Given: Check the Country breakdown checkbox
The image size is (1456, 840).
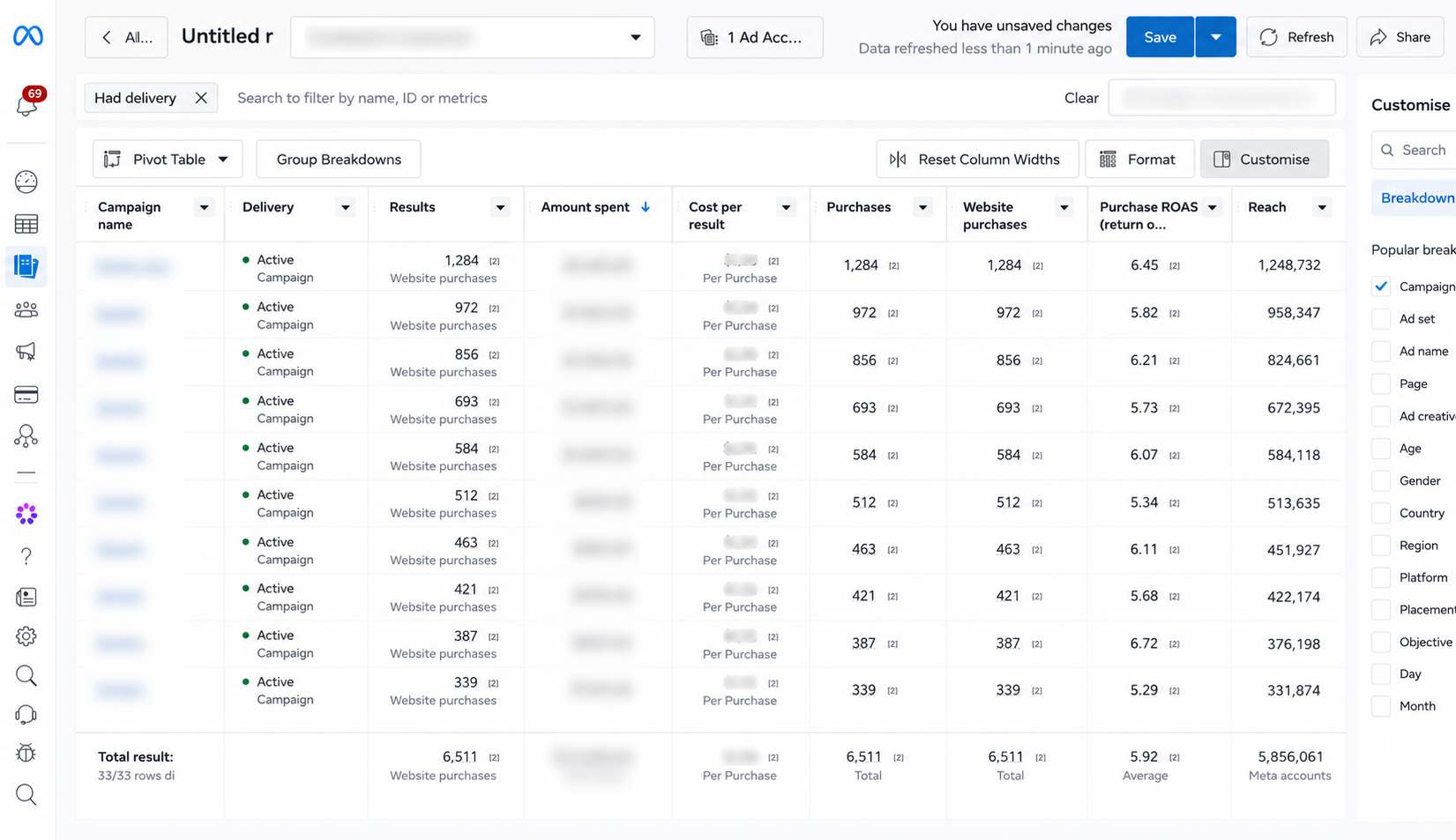Looking at the screenshot, I should [1381, 513].
